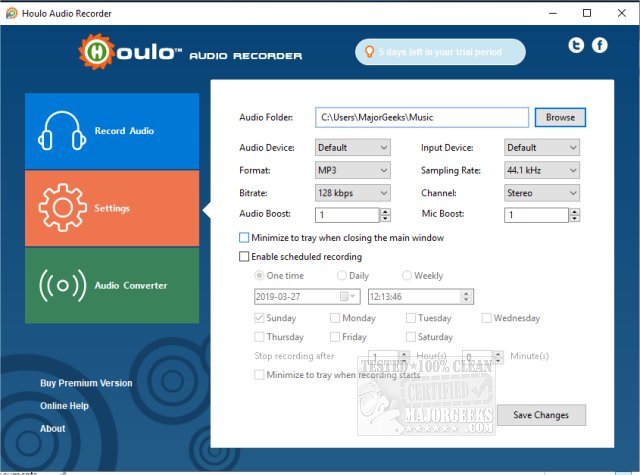Viewport: 640px width, 475px height.
Task: Toggle the Sunday checkbox
Action: tap(259, 318)
